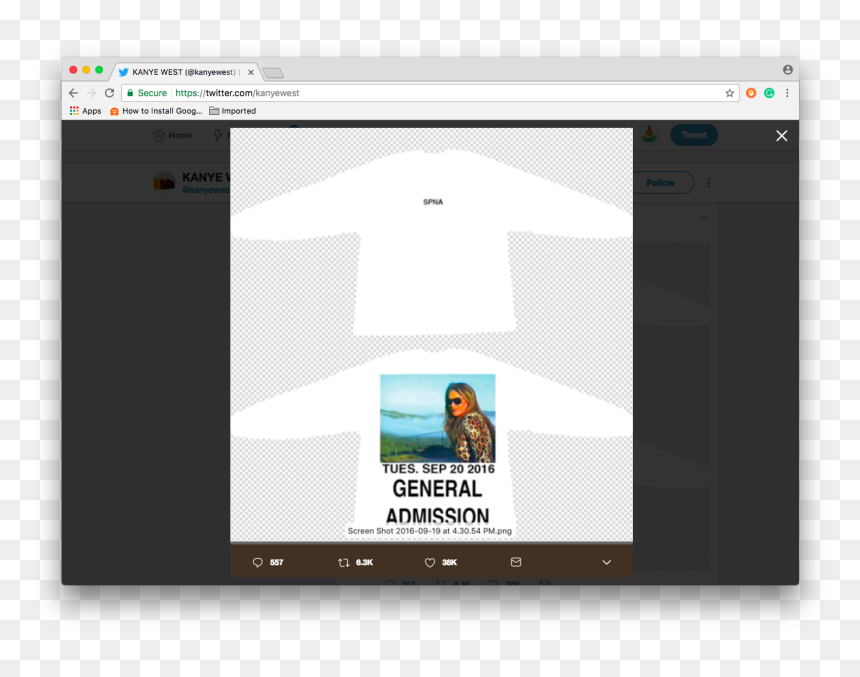The image size is (860, 677).
Task: Go to Twitter Home
Action: (x=173, y=135)
